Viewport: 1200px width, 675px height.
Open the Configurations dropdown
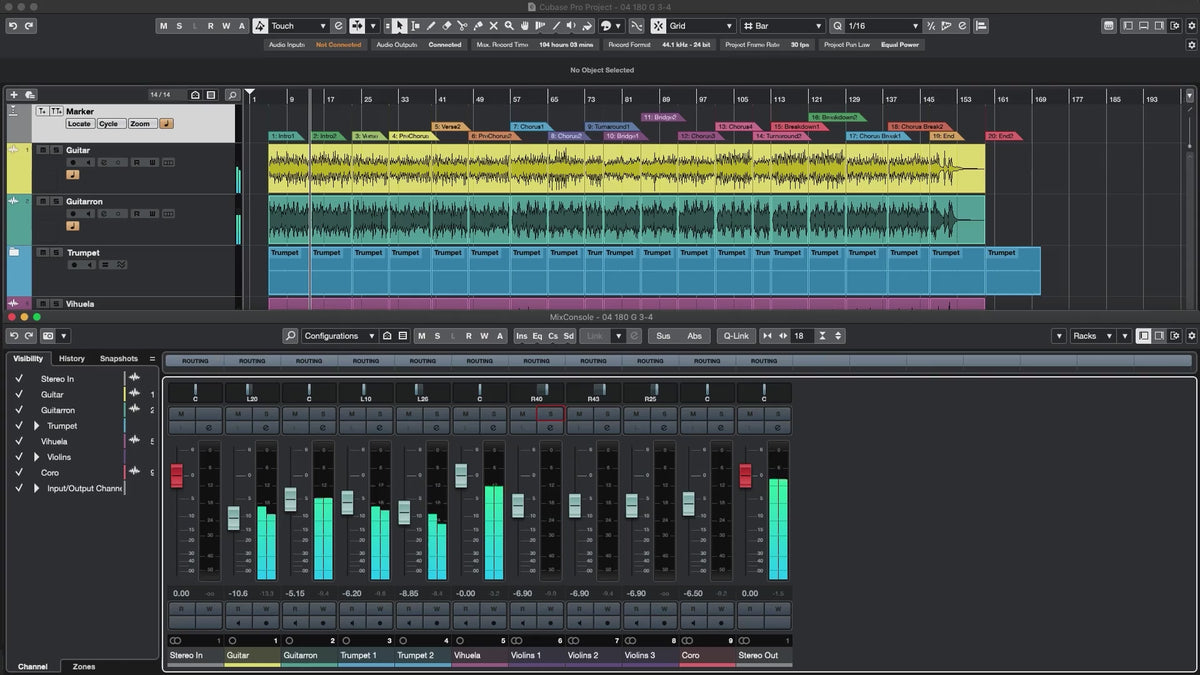339,336
